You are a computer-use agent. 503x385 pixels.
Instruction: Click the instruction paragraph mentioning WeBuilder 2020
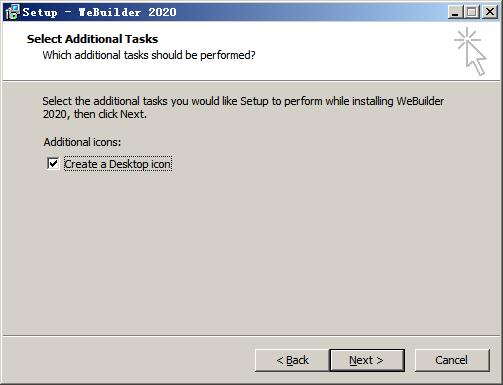tap(243, 107)
